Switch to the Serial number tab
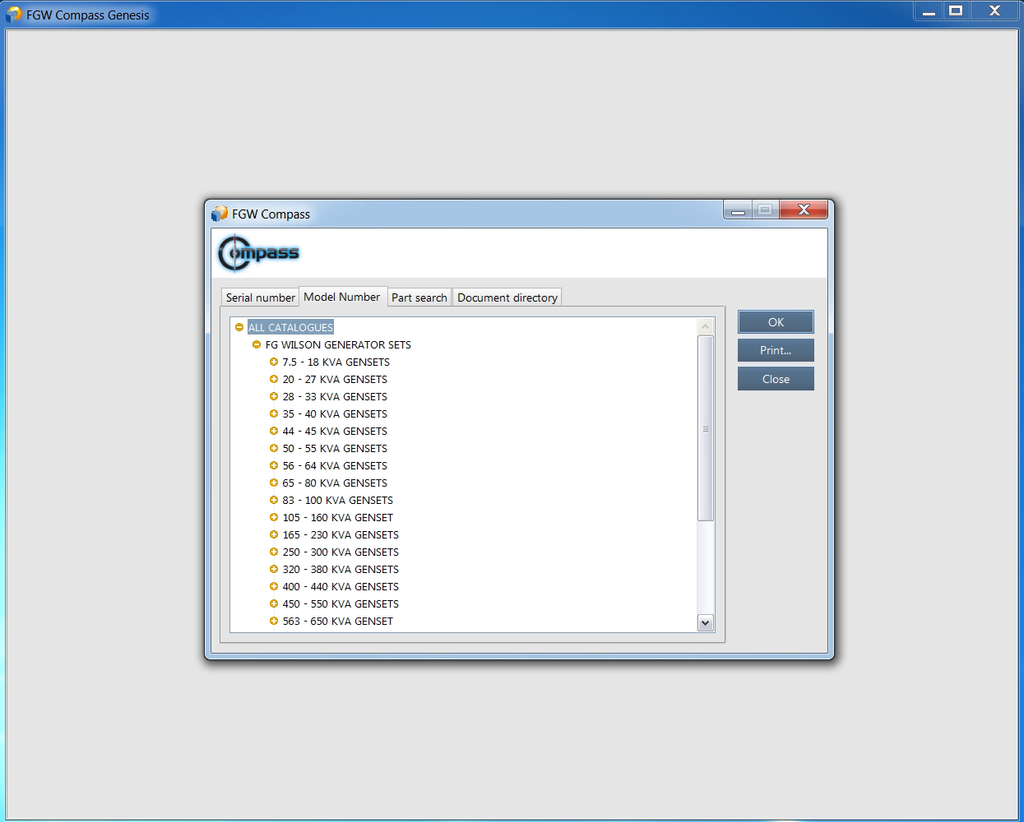 [260, 298]
